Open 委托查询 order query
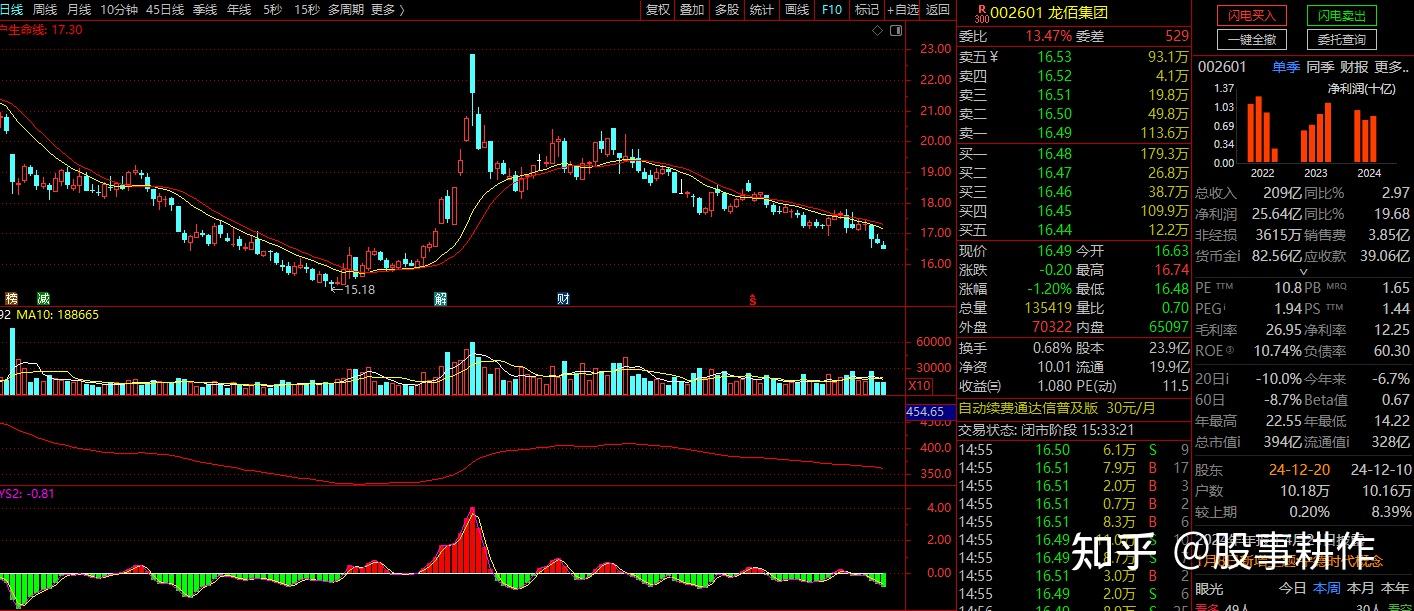This screenshot has height=611, width=1414. coord(1341,40)
